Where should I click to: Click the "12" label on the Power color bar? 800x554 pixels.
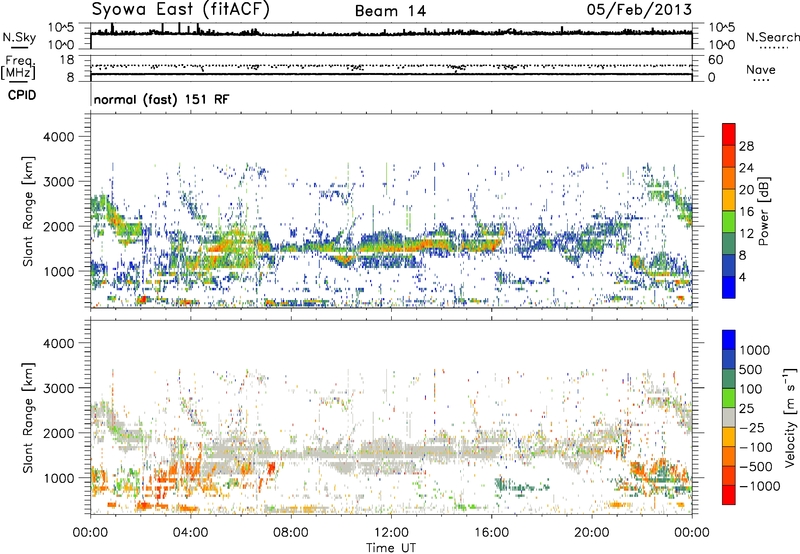pyautogui.click(x=746, y=234)
